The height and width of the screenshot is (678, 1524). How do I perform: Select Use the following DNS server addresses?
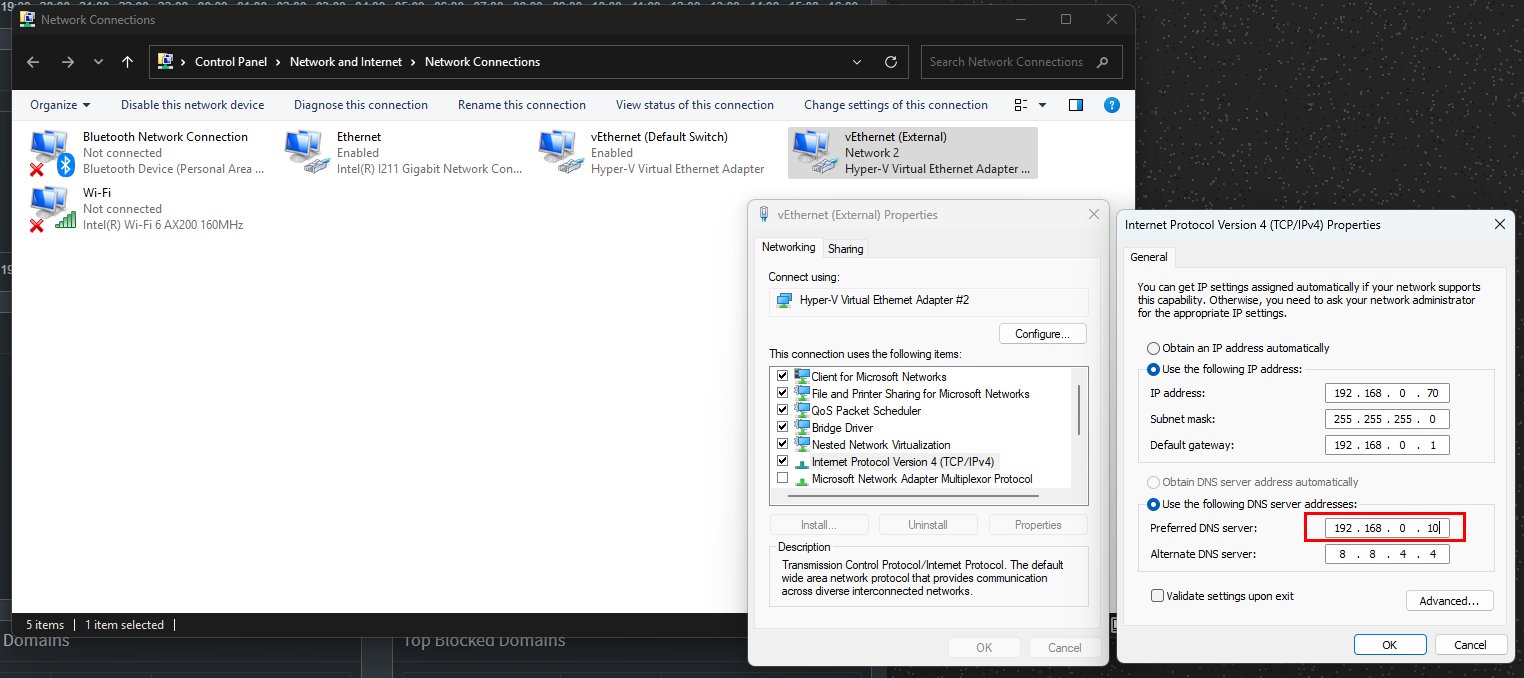[x=1154, y=504]
